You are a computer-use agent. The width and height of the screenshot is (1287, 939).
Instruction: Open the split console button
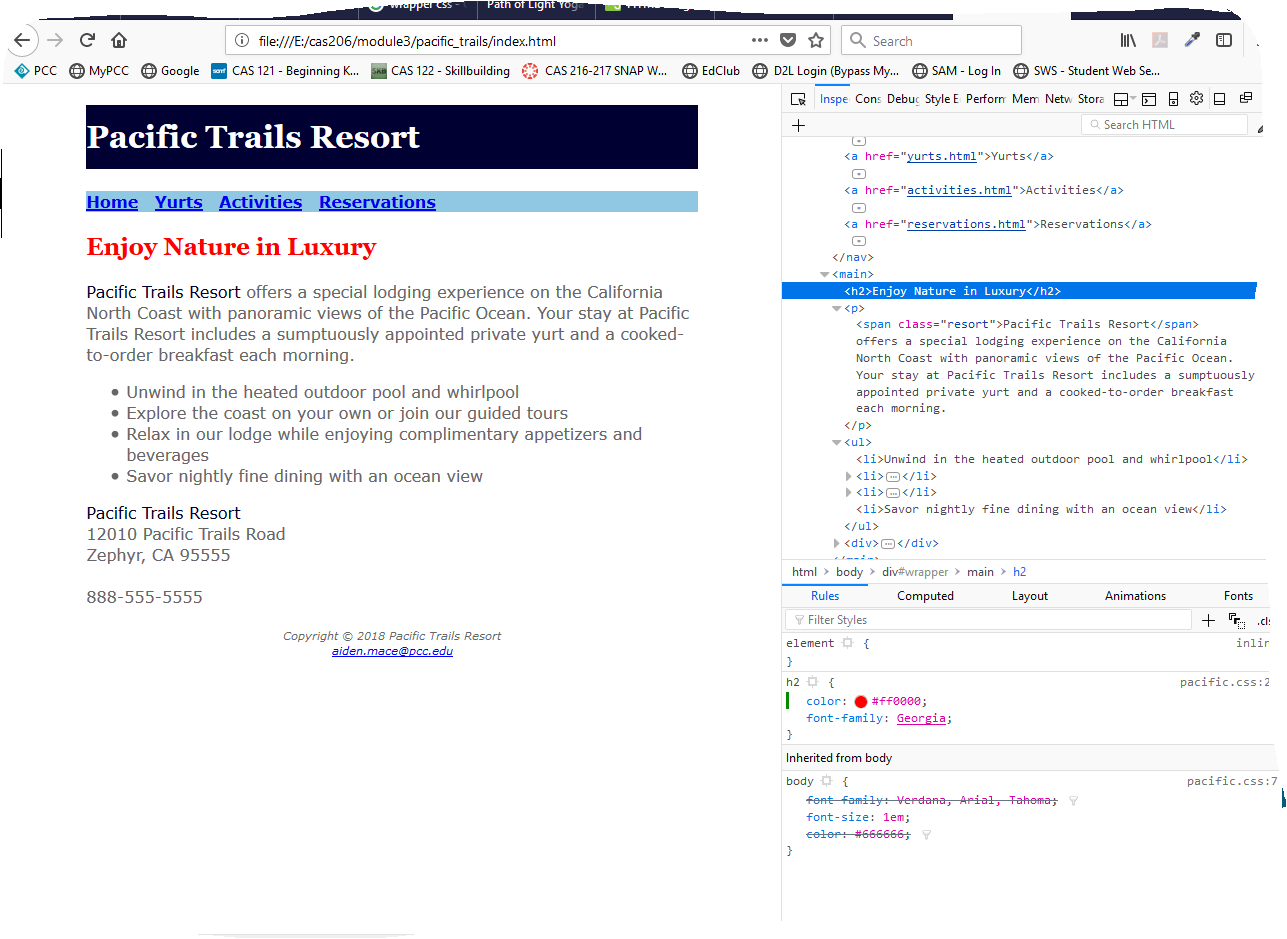click(x=1149, y=99)
